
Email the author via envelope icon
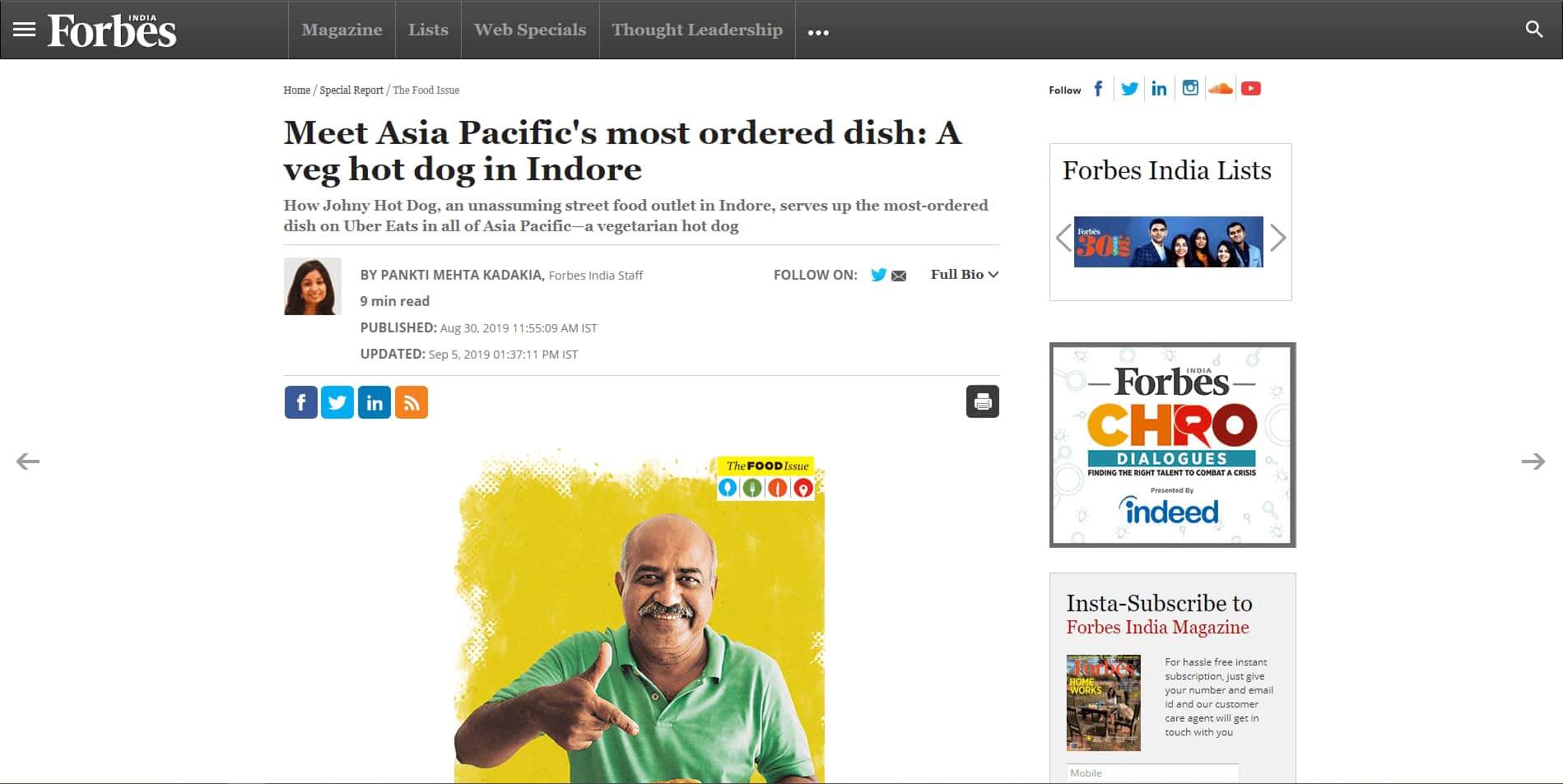[899, 276]
